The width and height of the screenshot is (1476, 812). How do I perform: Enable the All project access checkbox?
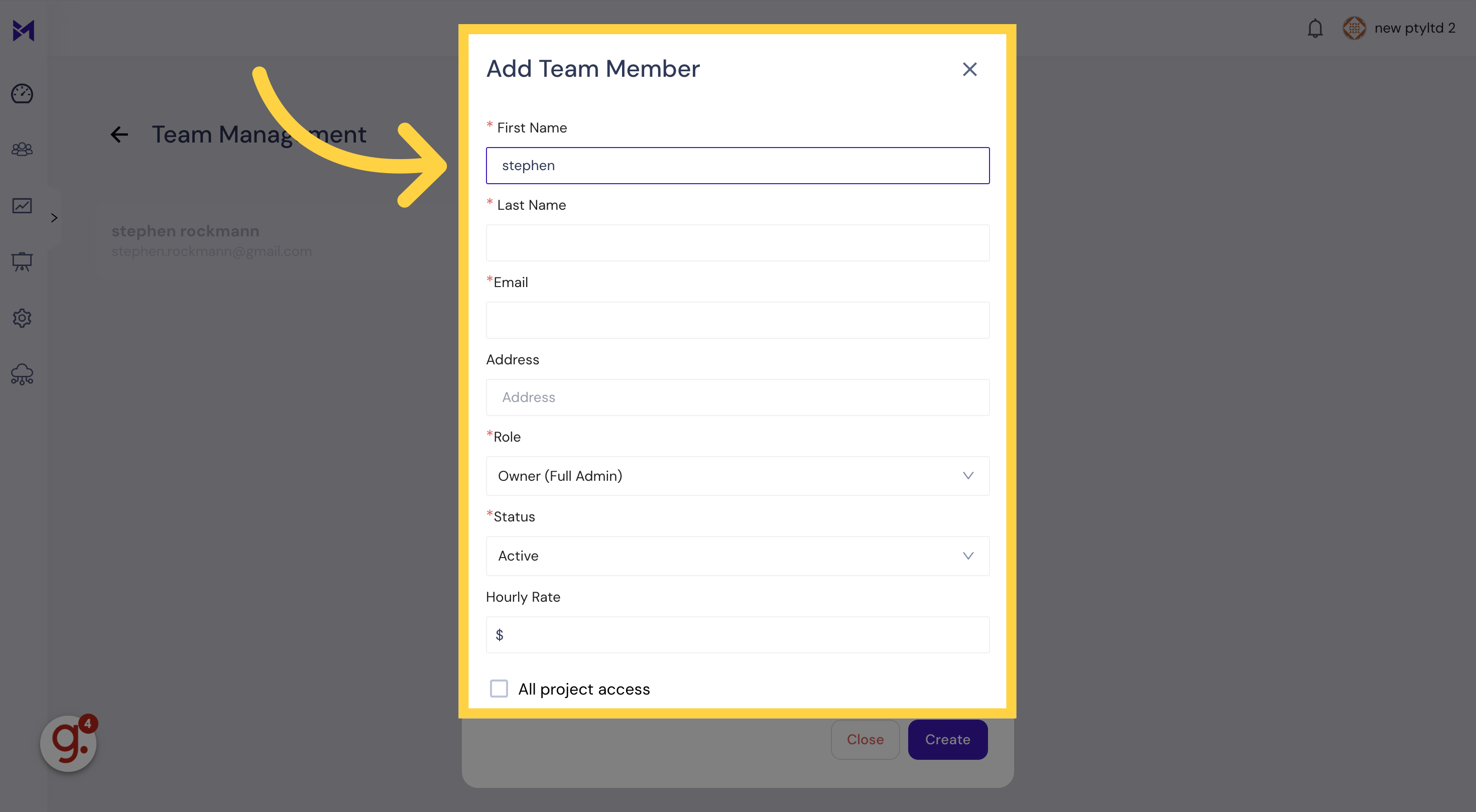(x=499, y=688)
